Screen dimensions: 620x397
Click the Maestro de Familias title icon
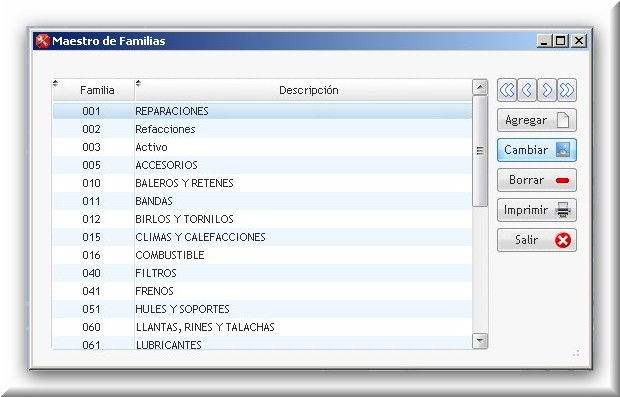(43, 41)
